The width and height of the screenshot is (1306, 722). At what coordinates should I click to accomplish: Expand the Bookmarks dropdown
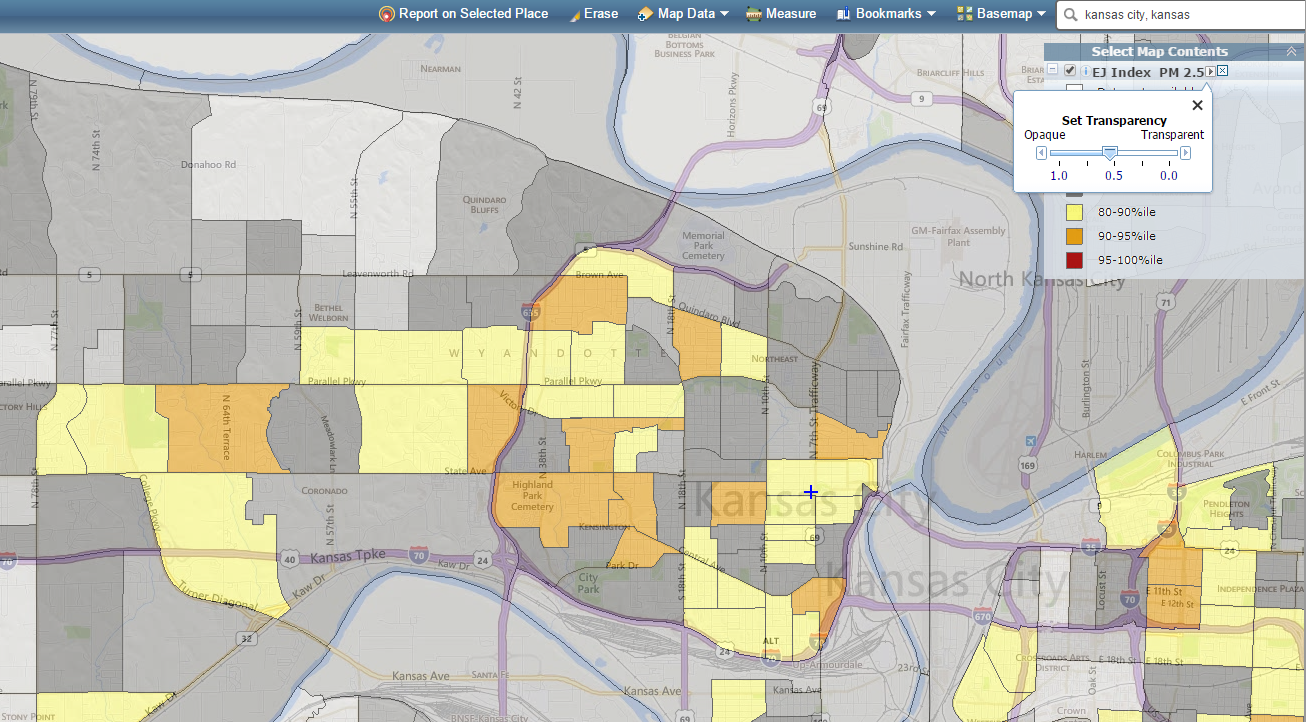886,14
